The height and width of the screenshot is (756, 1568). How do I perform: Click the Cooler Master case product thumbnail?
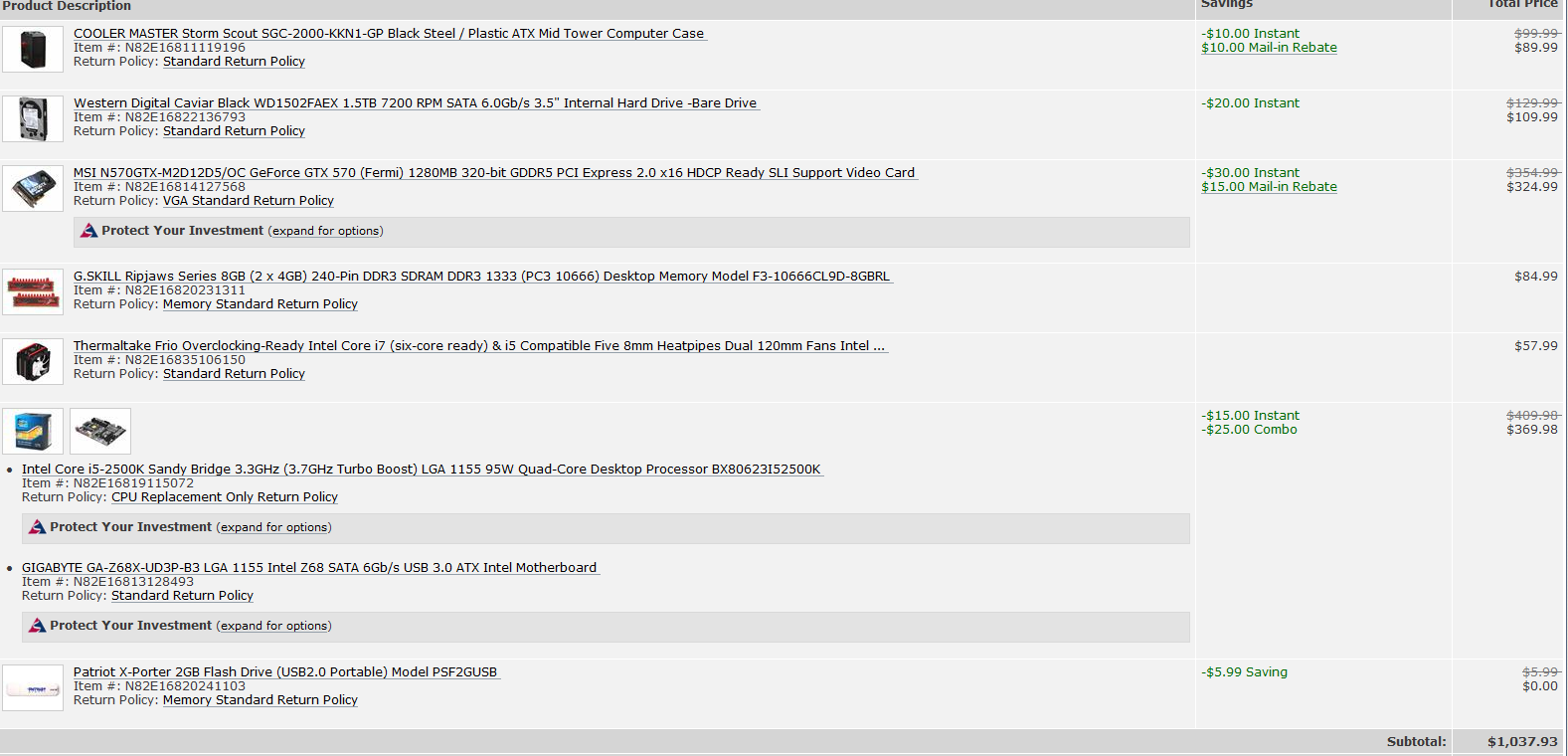point(33,49)
